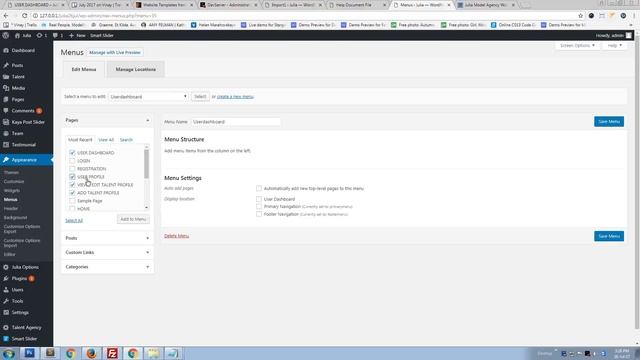This screenshot has height=360, width=640.
Task: Enable automatically add new top-level pages
Action: 259,189
